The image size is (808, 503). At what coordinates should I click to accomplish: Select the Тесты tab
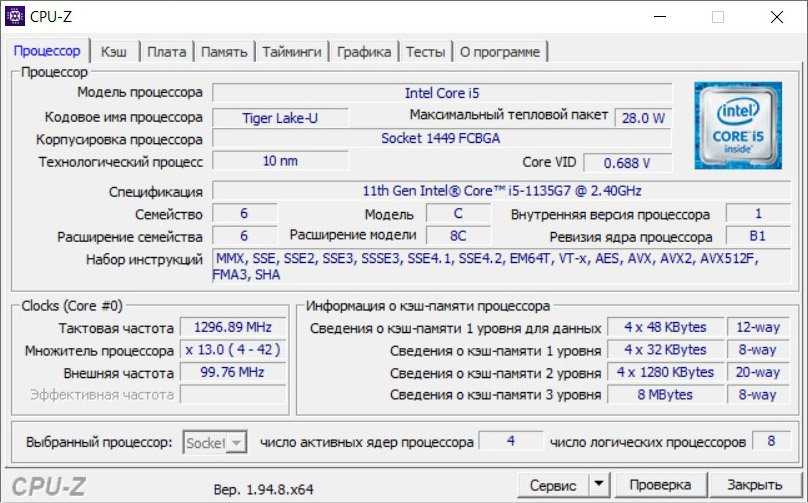425,52
